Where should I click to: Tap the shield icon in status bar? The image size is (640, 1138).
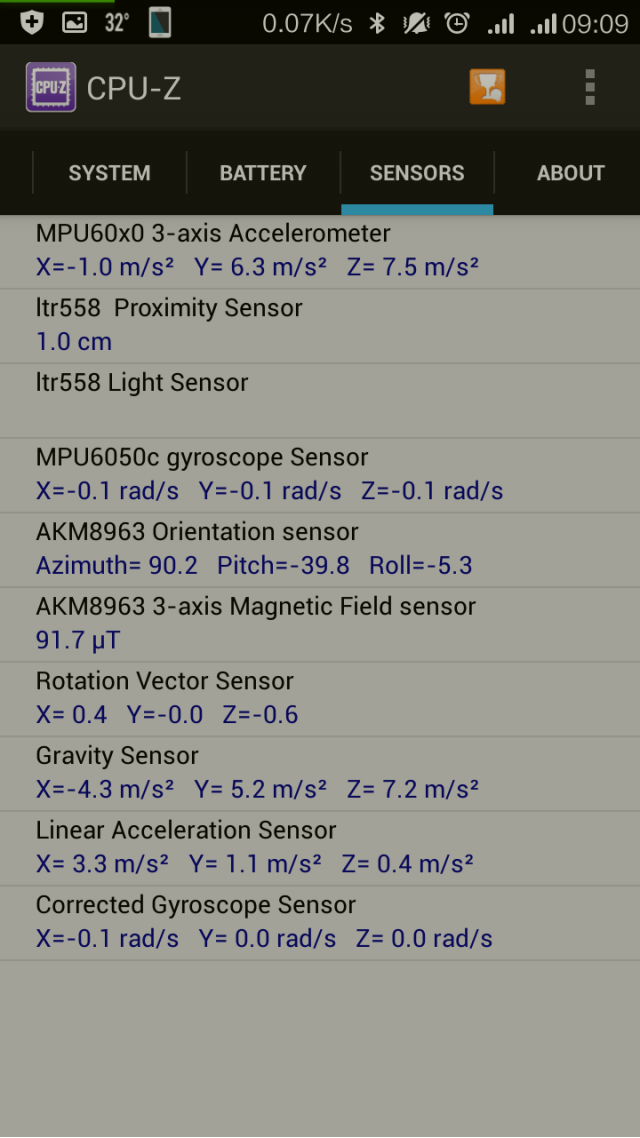tap(31, 22)
